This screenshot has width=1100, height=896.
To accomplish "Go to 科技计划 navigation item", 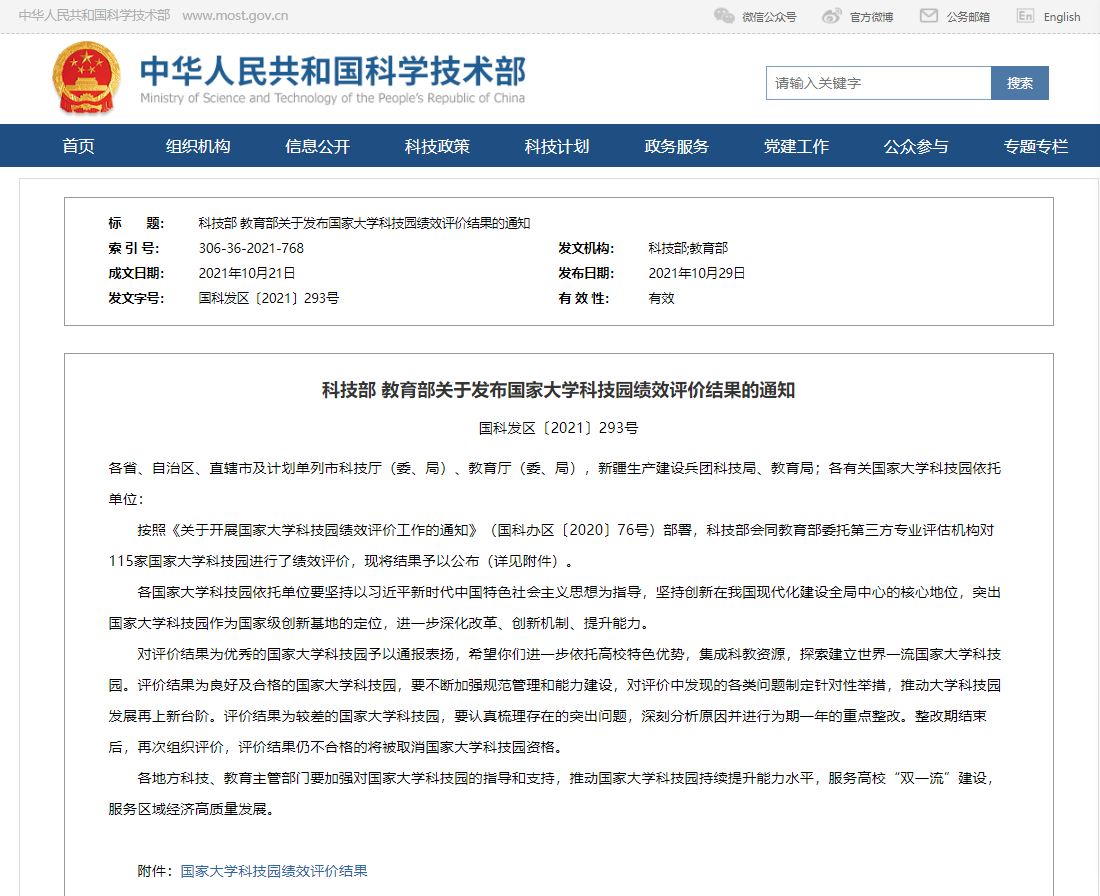I will (x=556, y=146).
